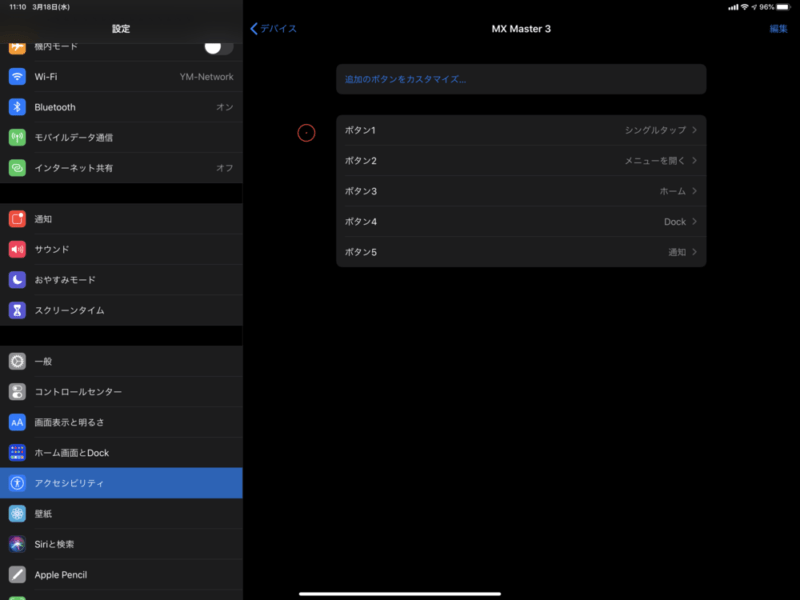
Task: Tap the ボタン3 row label
Action: pos(361,191)
